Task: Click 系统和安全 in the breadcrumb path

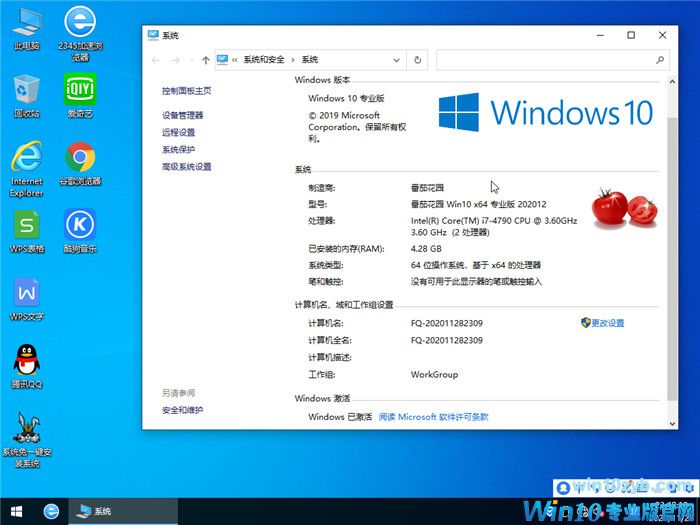Action: pyautogui.click(x=264, y=60)
